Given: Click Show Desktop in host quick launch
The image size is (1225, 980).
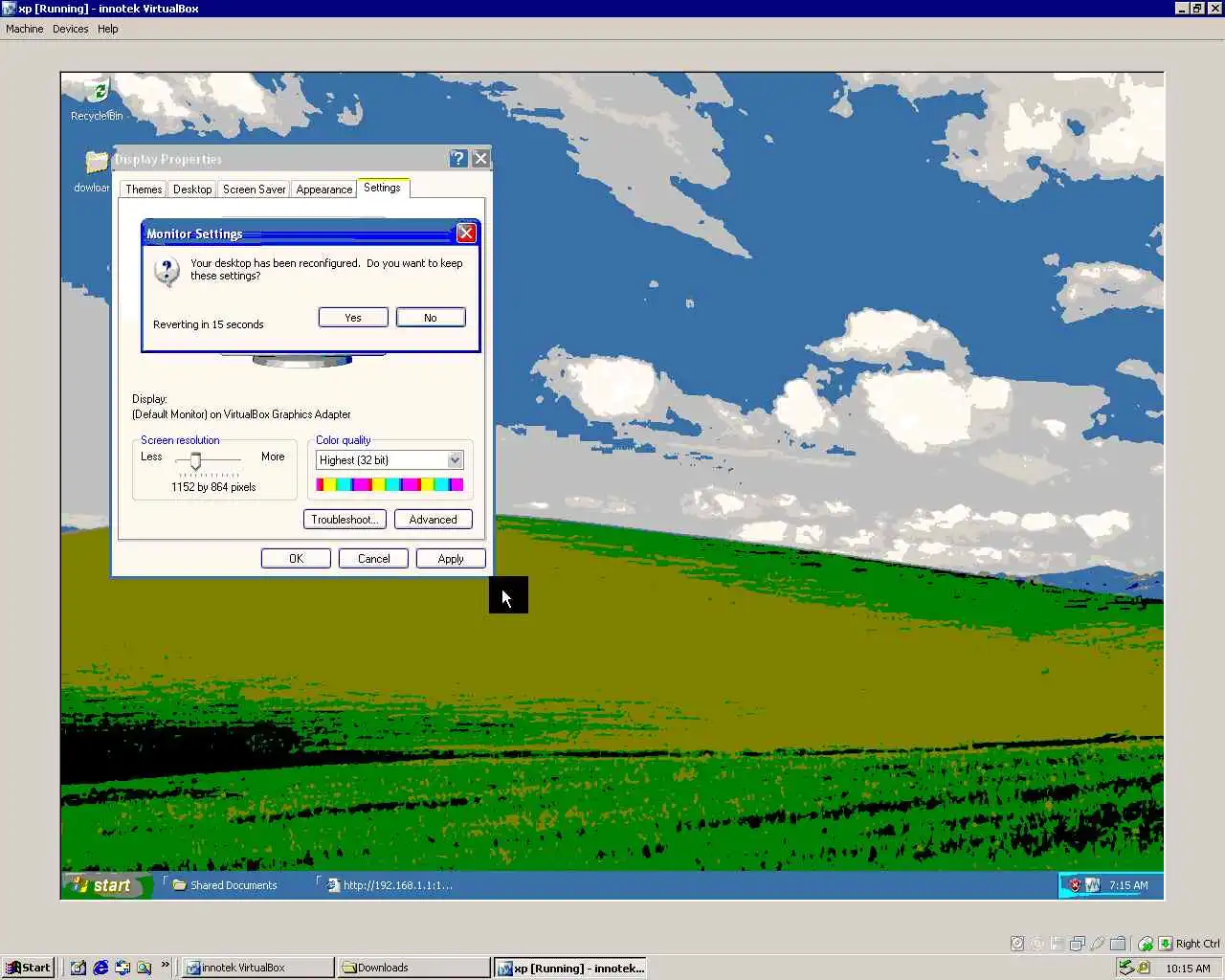Looking at the screenshot, I should pyautogui.click(x=78, y=968).
